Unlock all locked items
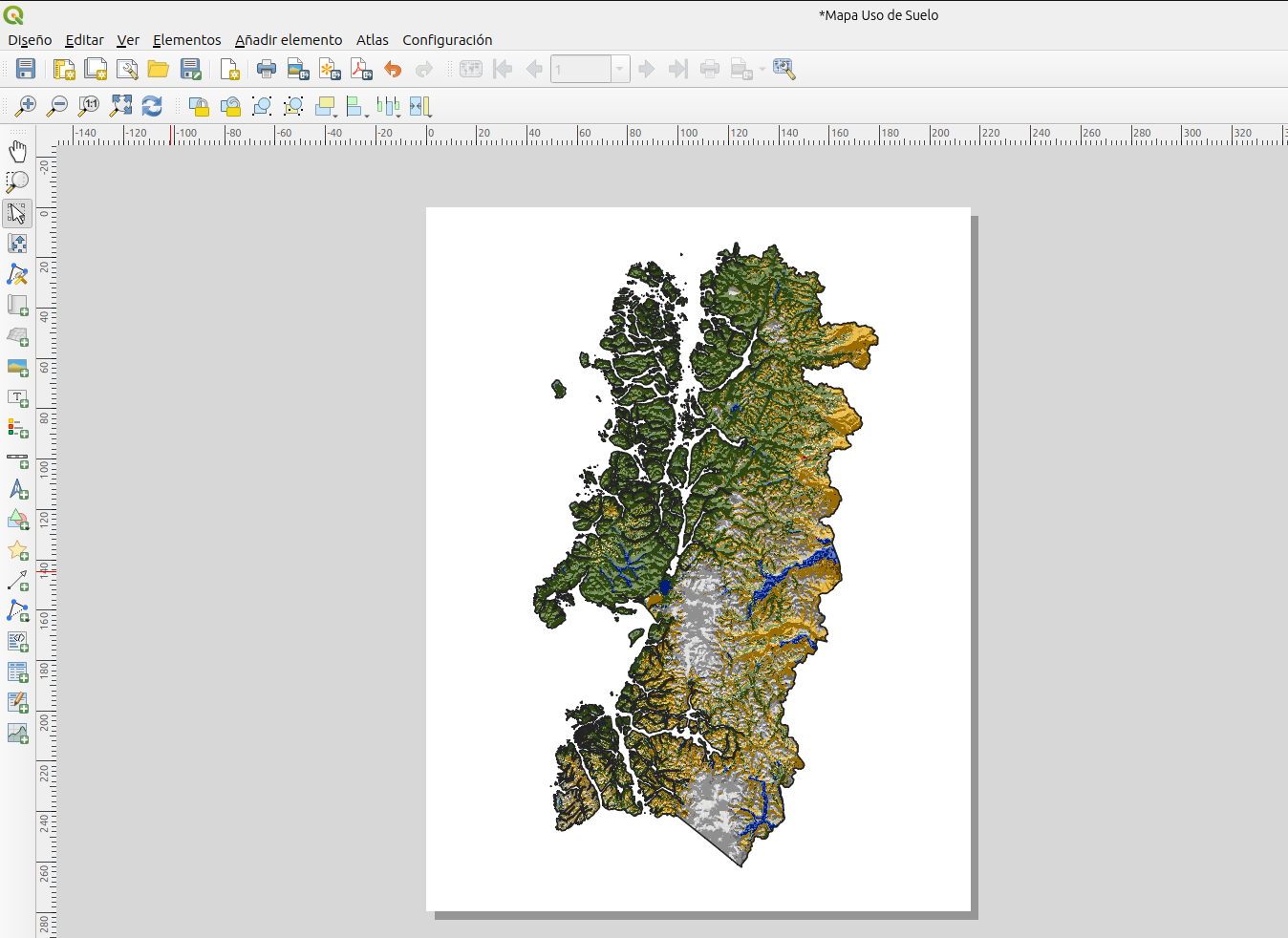The height and width of the screenshot is (938, 1288). pyautogui.click(x=230, y=106)
